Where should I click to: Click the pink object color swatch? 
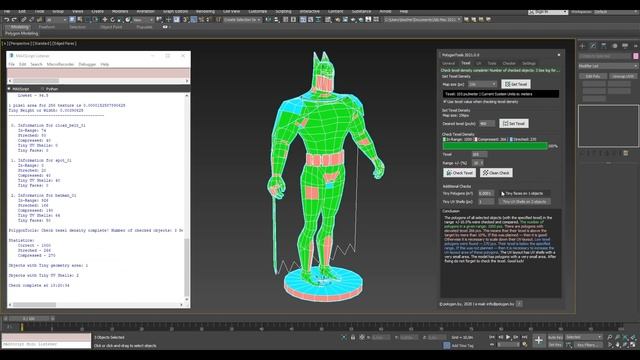click(636, 56)
